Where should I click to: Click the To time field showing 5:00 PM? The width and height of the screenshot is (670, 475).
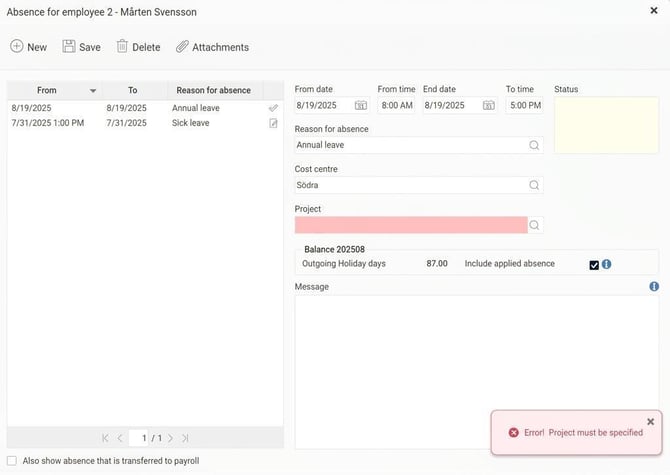[525, 105]
